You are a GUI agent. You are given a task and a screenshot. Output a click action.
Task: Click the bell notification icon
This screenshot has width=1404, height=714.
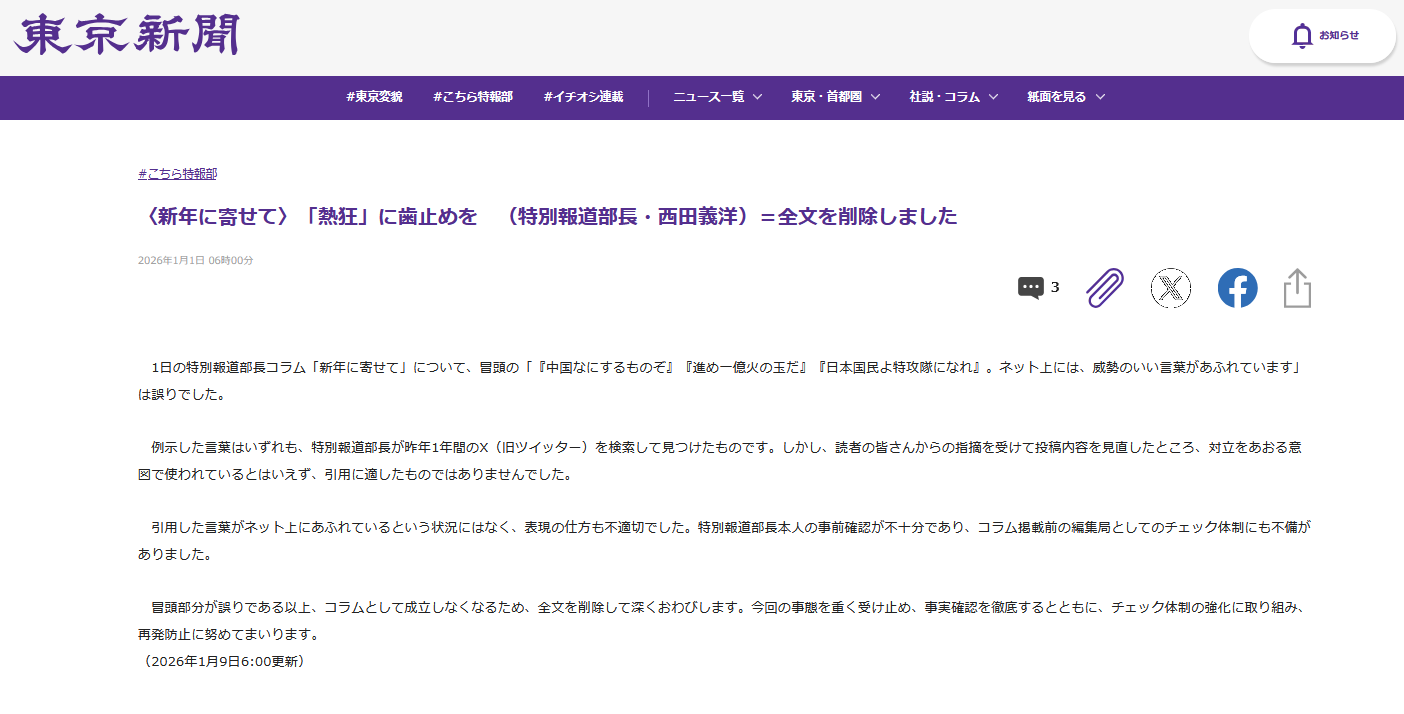pos(1301,36)
